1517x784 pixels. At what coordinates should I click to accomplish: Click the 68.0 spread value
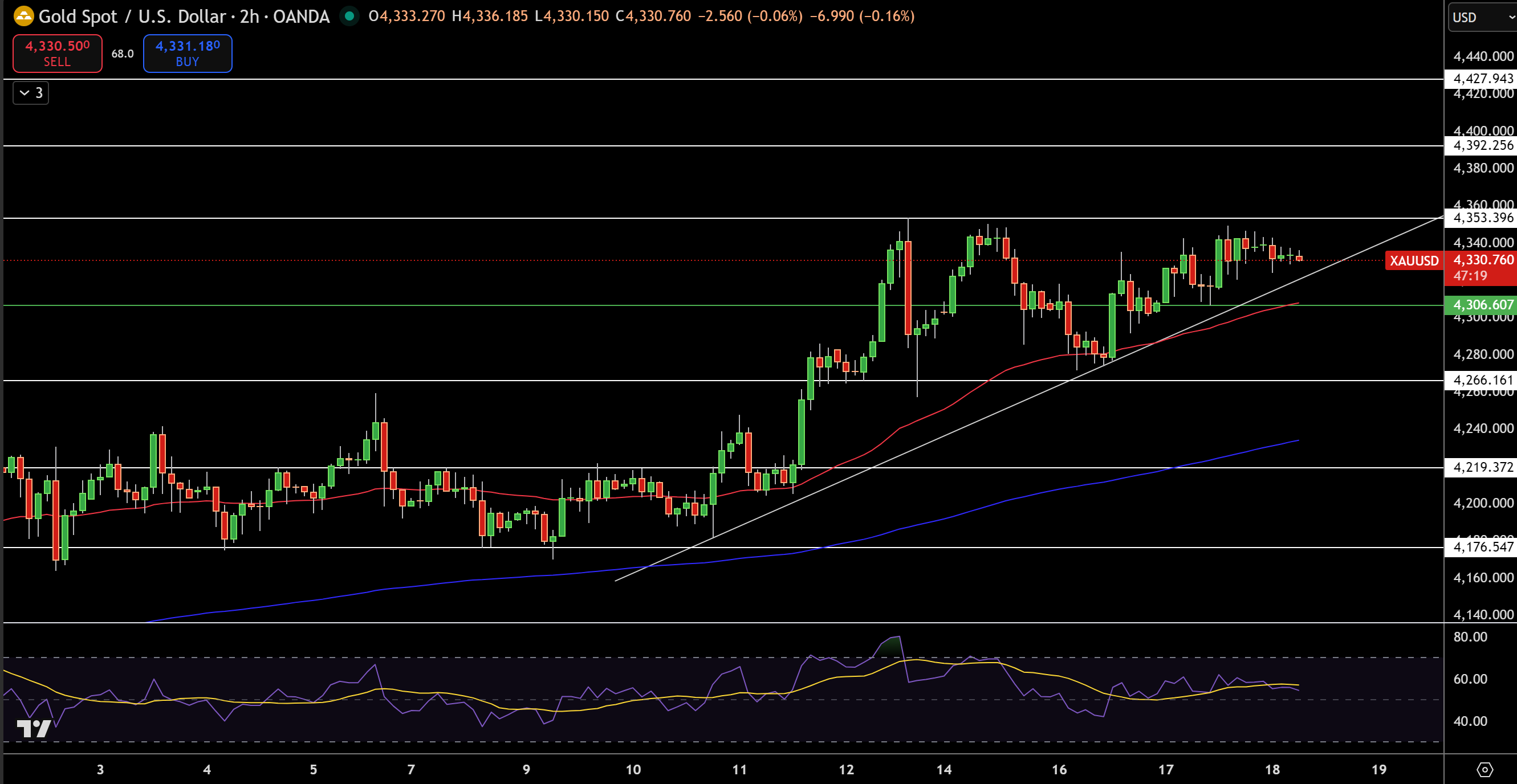tap(121, 54)
